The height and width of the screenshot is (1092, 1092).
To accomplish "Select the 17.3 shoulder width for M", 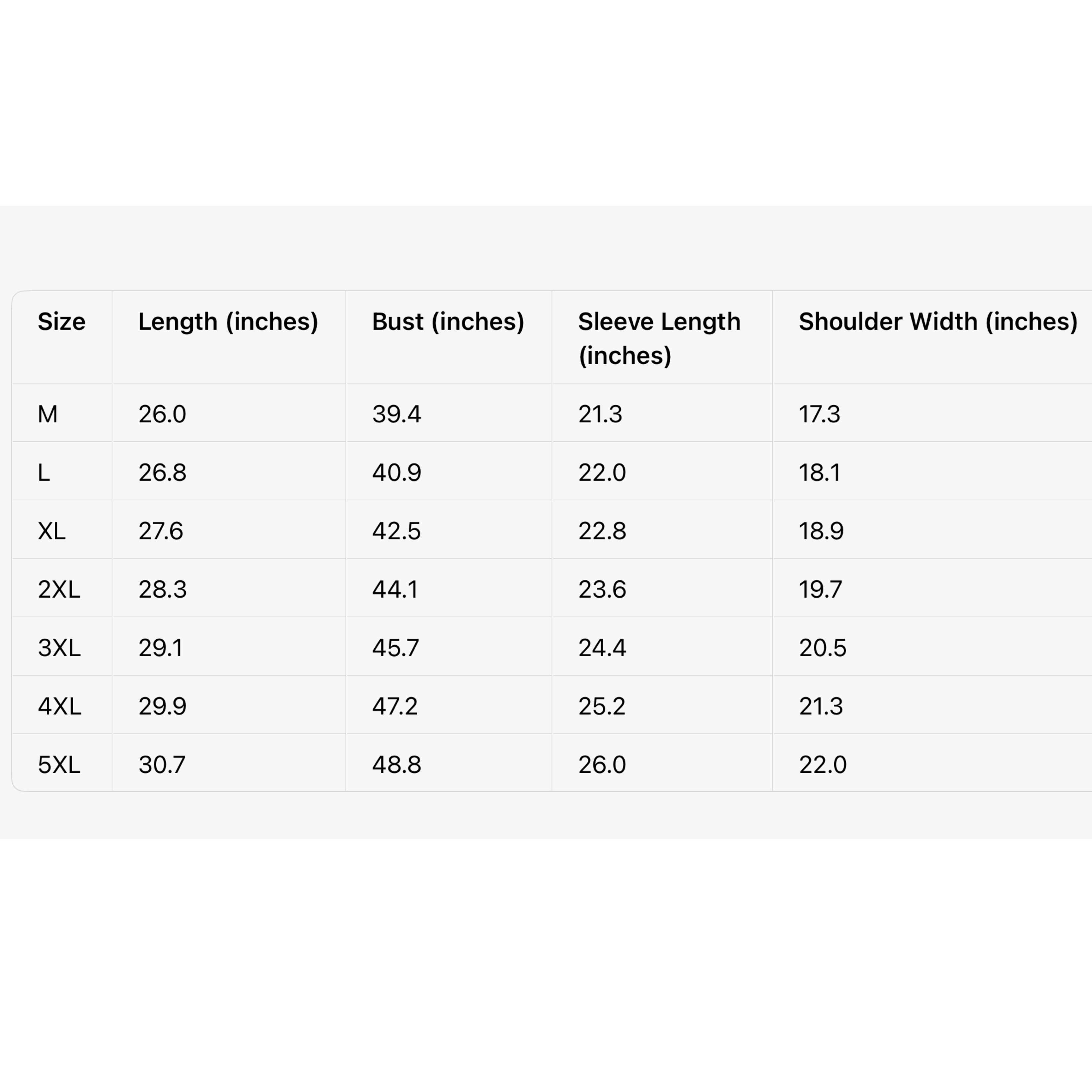I will pyautogui.click(x=819, y=414).
